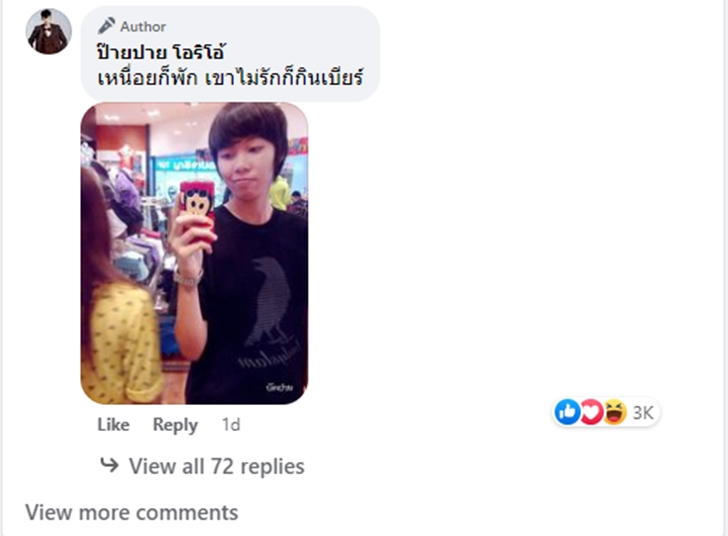Open profile name ป๊ายปาย โอริโอ้
This screenshot has width=728, height=536.
click(161, 52)
